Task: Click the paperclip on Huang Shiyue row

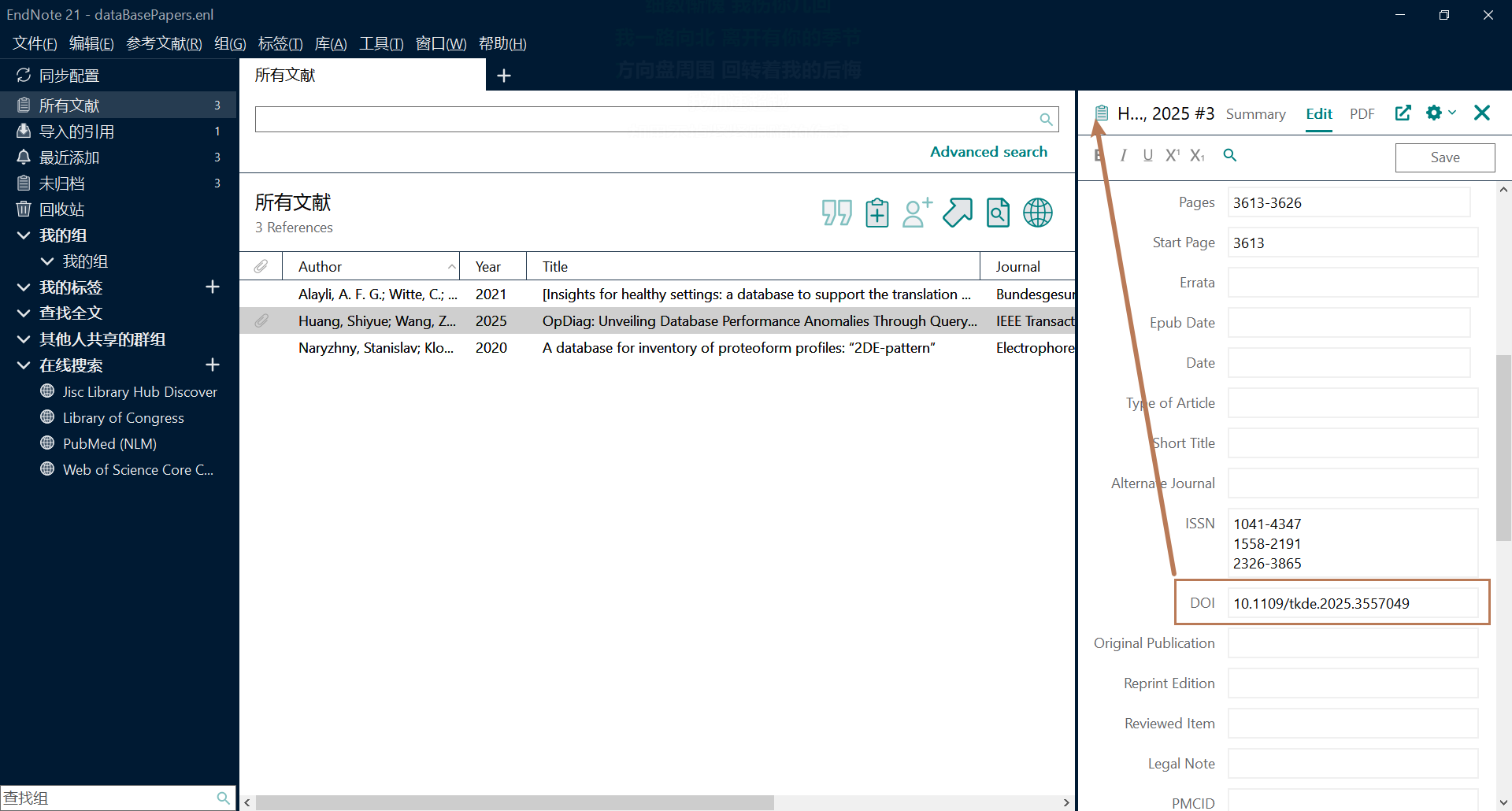Action: click(x=261, y=320)
